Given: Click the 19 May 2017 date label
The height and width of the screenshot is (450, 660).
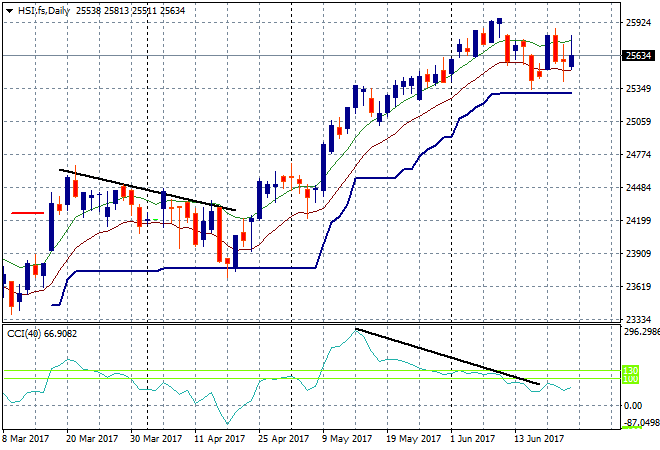Looking at the screenshot, I should tap(413, 439).
